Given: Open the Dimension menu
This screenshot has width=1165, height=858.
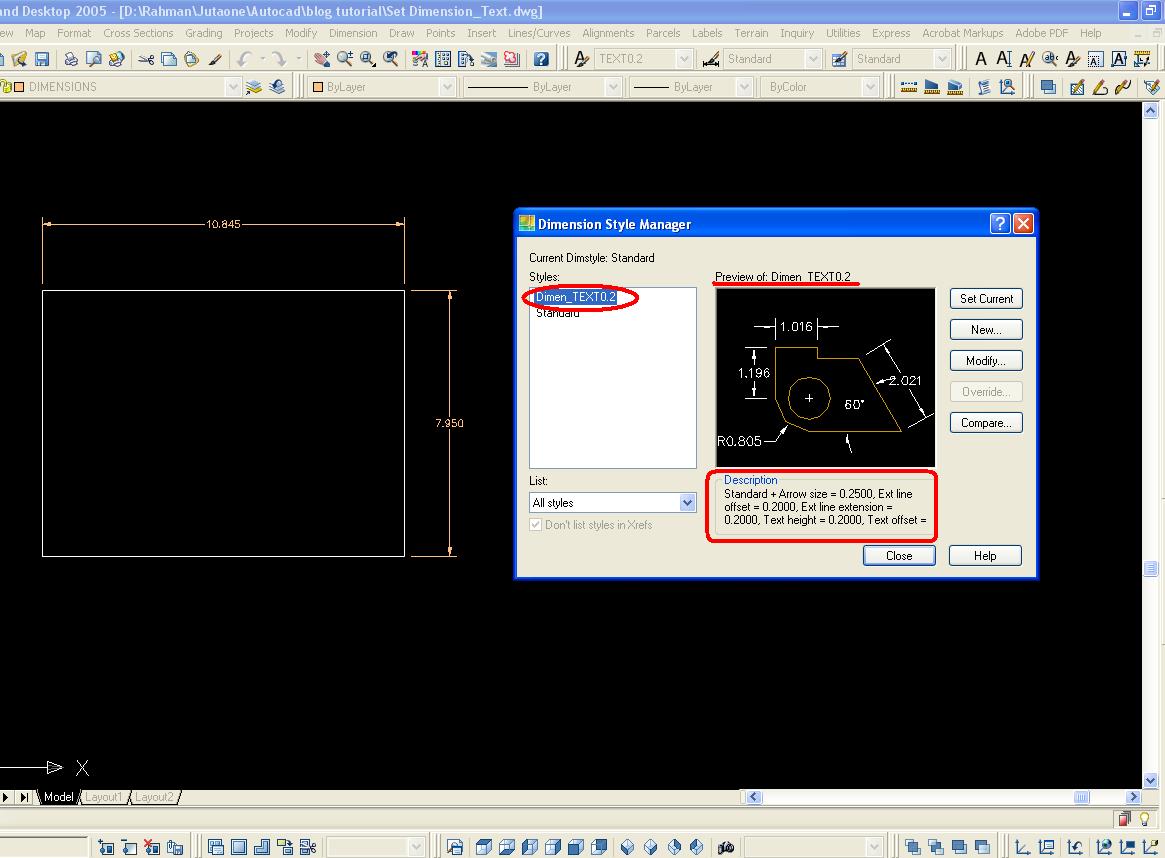Looking at the screenshot, I should 353,33.
